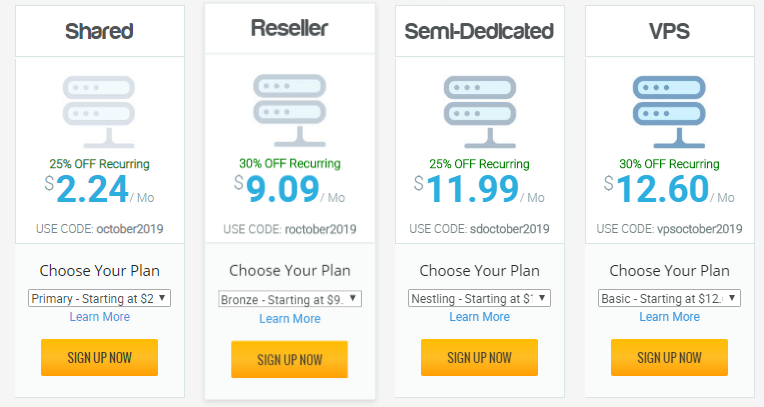Screen dimensions: 764x407
Task: Open the Semi-Dedicated Nestling plan dropdown
Action: coord(480,298)
